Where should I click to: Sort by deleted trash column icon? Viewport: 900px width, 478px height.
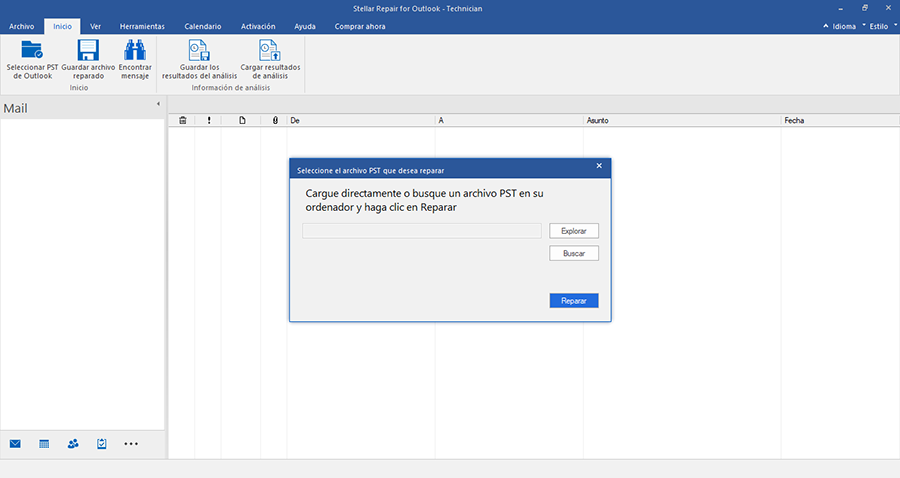[x=183, y=121]
